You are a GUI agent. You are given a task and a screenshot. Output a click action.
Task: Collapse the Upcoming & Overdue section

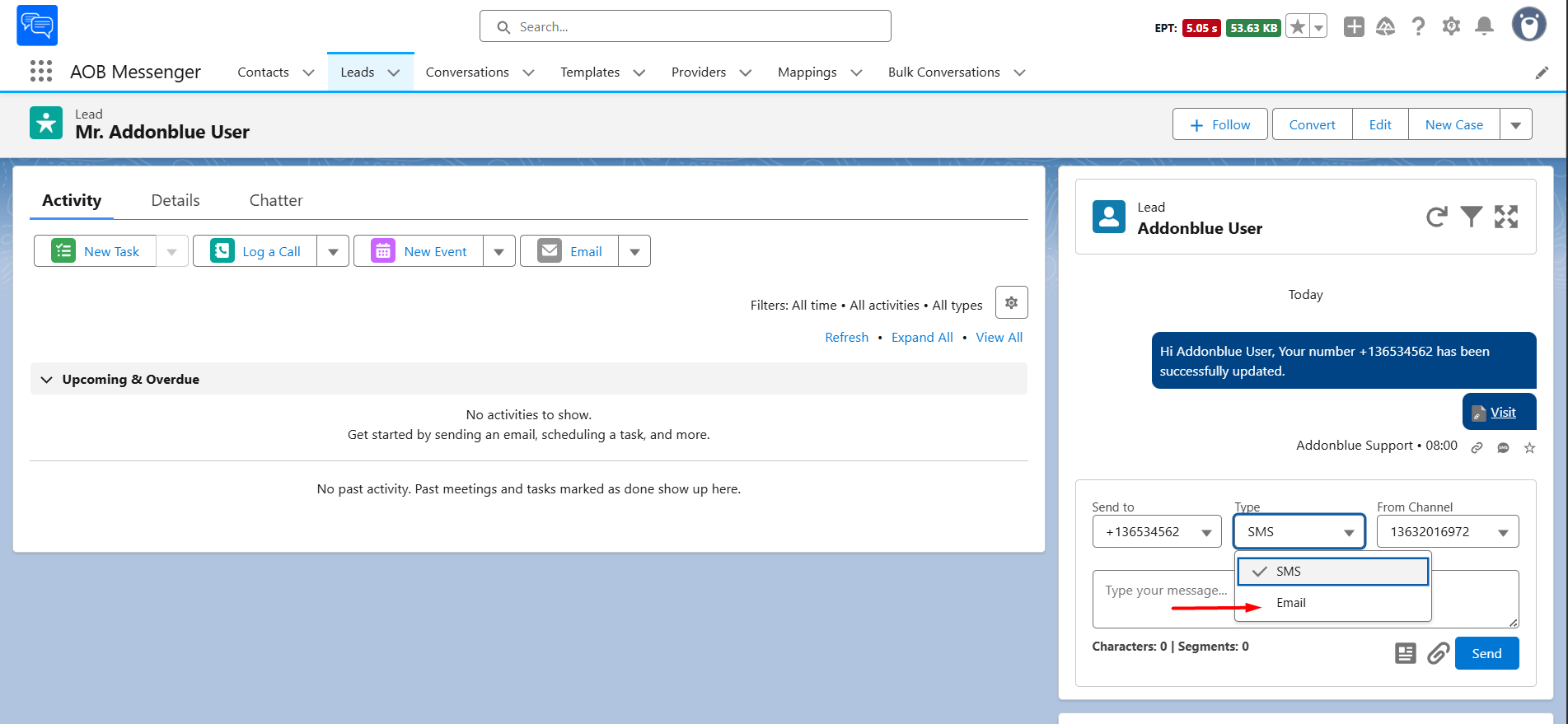pyautogui.click(x=47, y=379)
